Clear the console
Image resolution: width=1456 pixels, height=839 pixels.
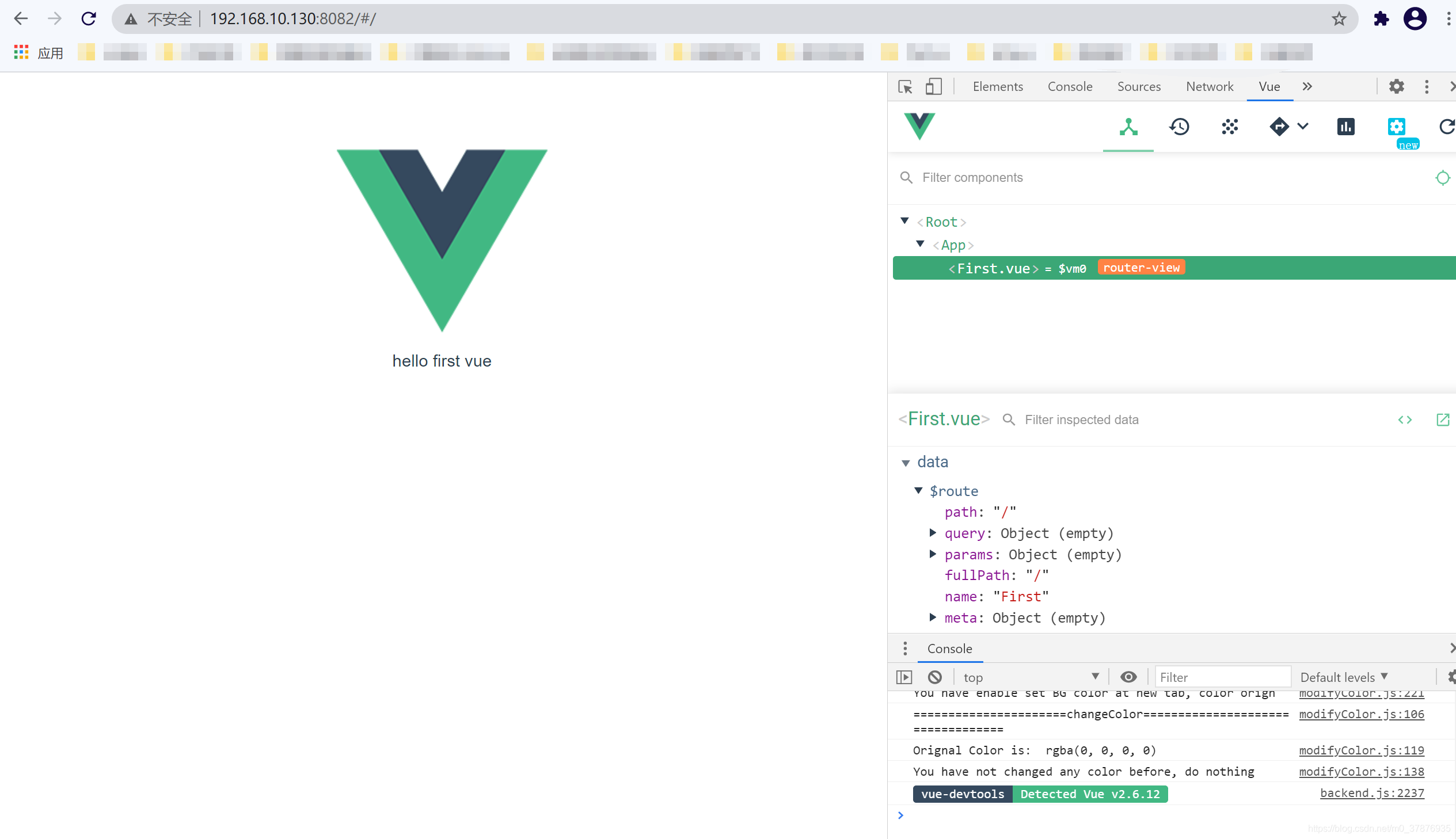point(935,677)
